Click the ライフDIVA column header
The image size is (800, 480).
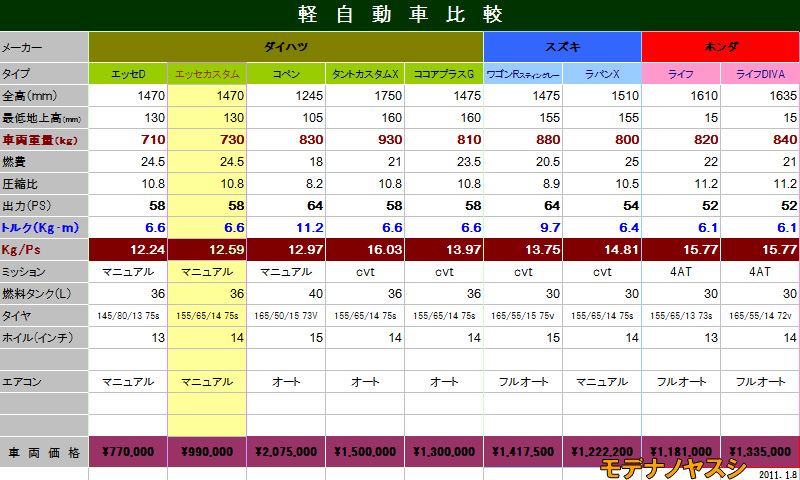tap(760, 74)
